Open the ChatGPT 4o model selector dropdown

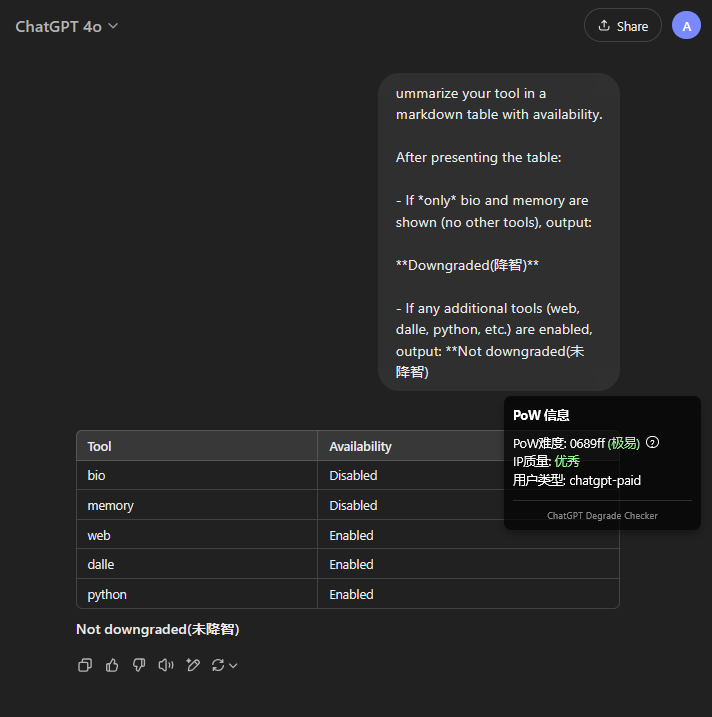pyautogui.click(x=67, y=27)
